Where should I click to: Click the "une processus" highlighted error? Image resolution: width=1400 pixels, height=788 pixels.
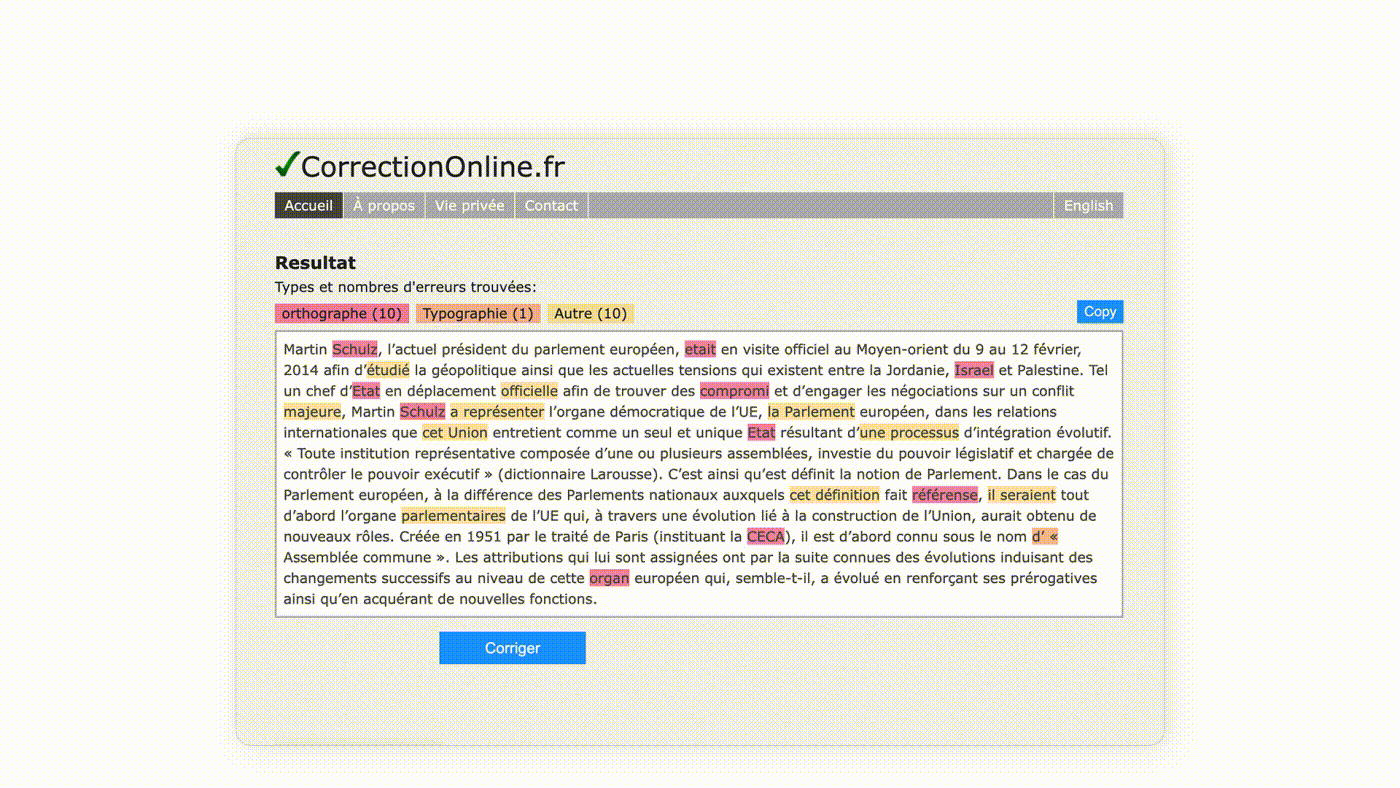click(x=908, y=432)
